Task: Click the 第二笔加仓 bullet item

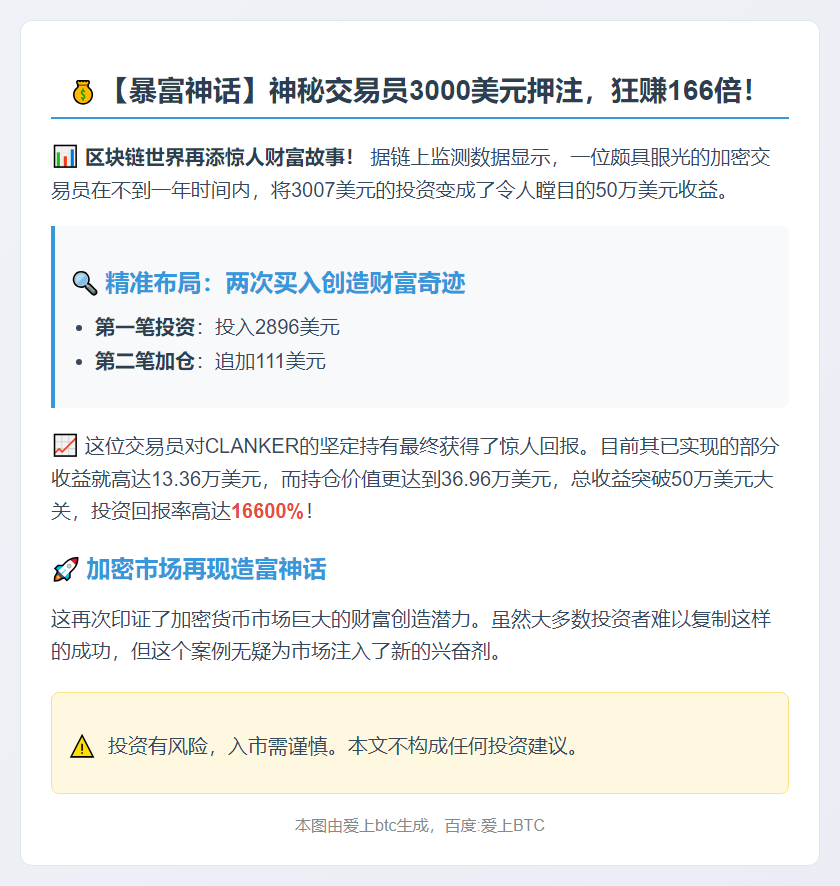Action: coord(210,361)
